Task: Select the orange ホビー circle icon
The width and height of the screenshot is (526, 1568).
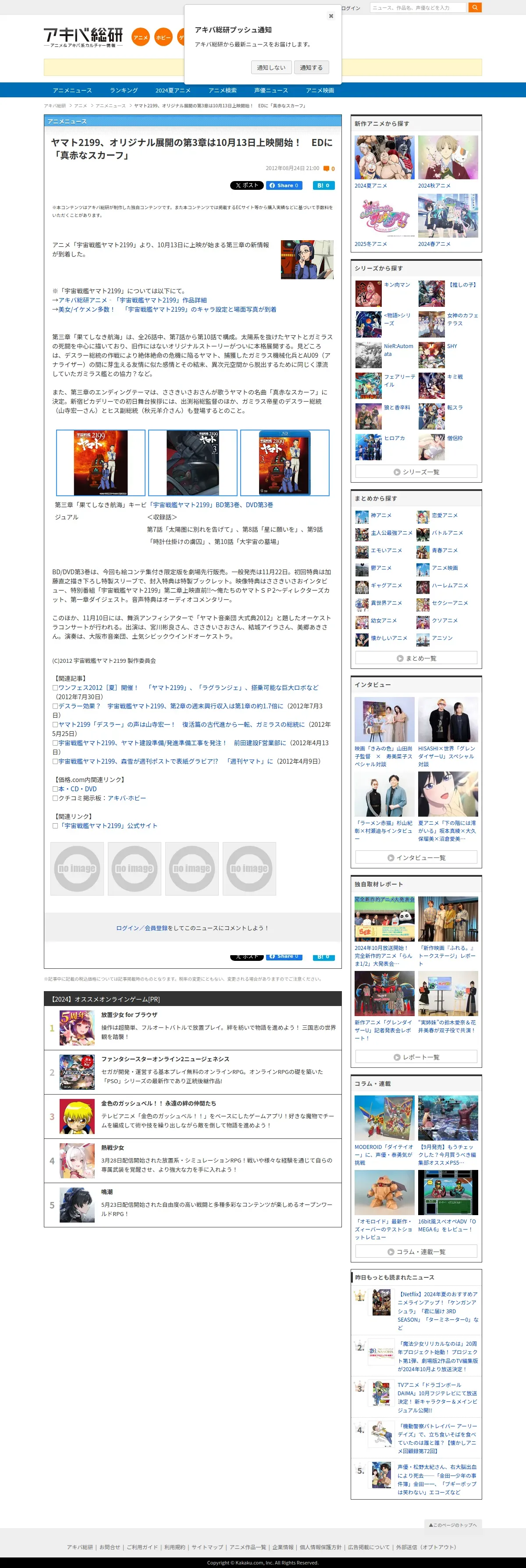Action: click(x=163, y=37)
